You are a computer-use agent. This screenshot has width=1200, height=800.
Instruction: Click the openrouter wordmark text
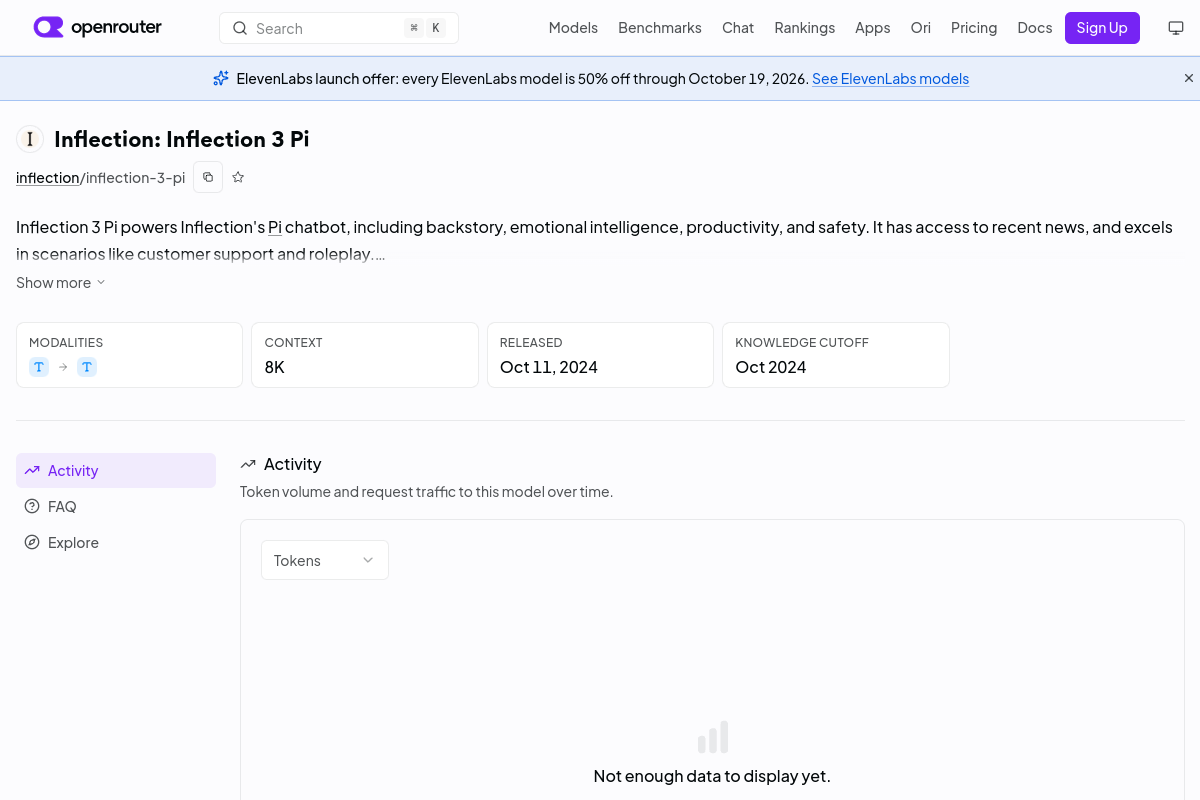point(116,28)
